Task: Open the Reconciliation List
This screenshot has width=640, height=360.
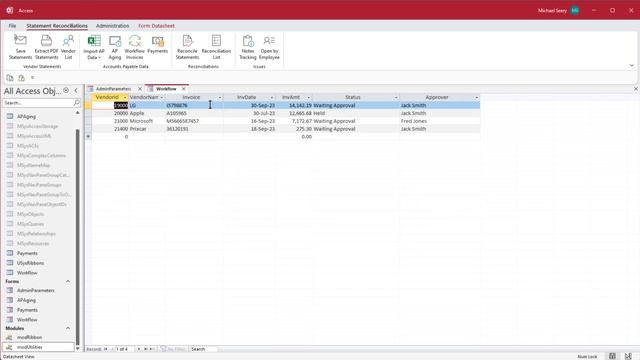Action: click(216, 47)
